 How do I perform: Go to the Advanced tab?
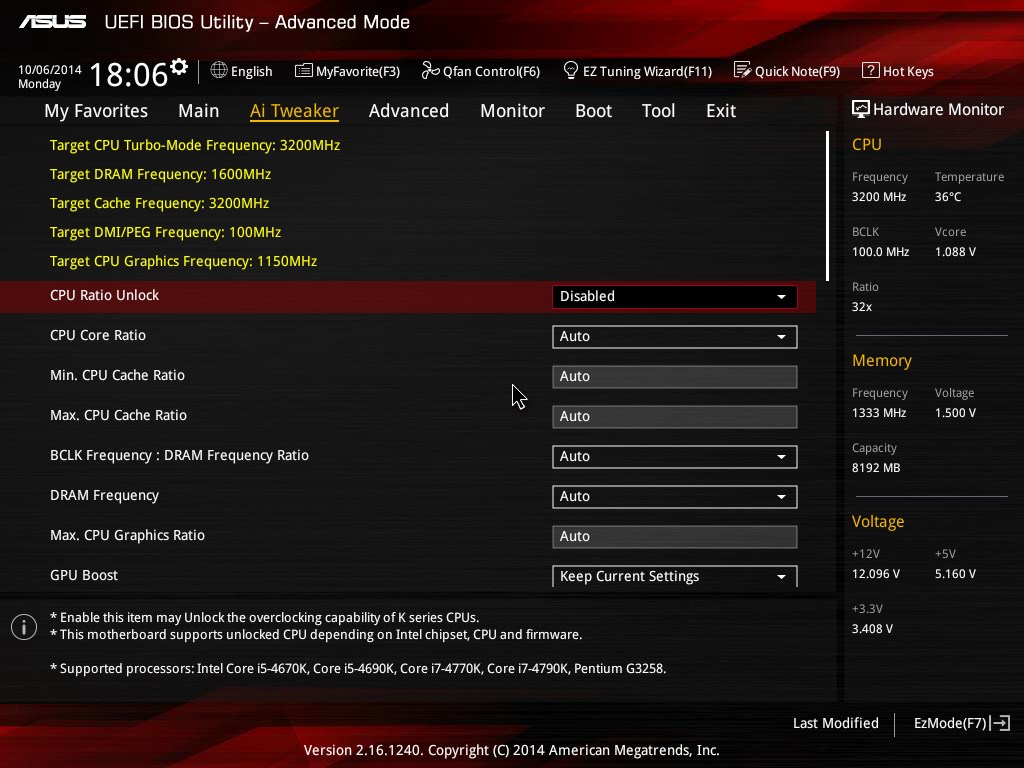409,111
